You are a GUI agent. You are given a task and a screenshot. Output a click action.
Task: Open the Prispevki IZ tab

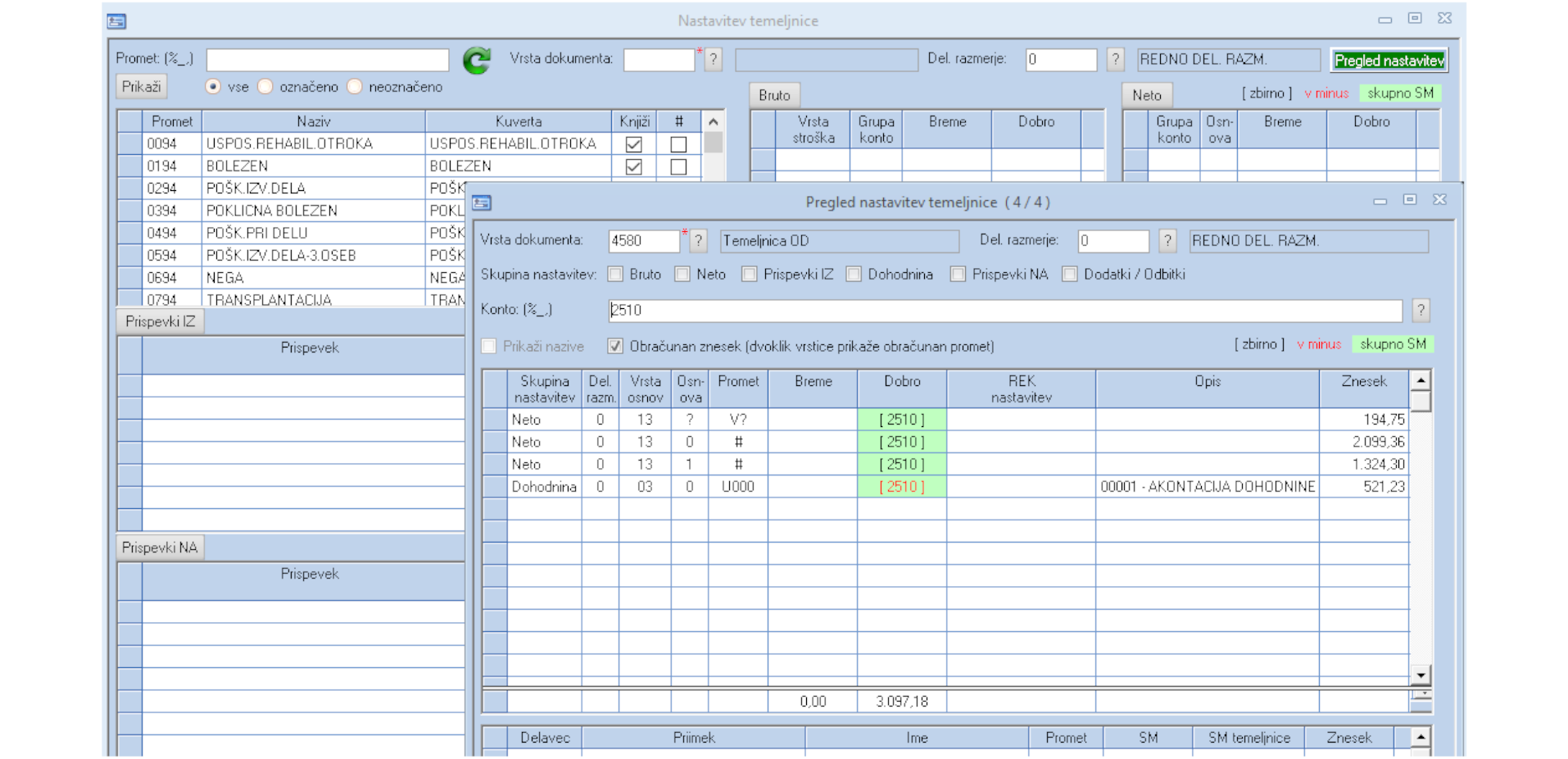(161, 321)
